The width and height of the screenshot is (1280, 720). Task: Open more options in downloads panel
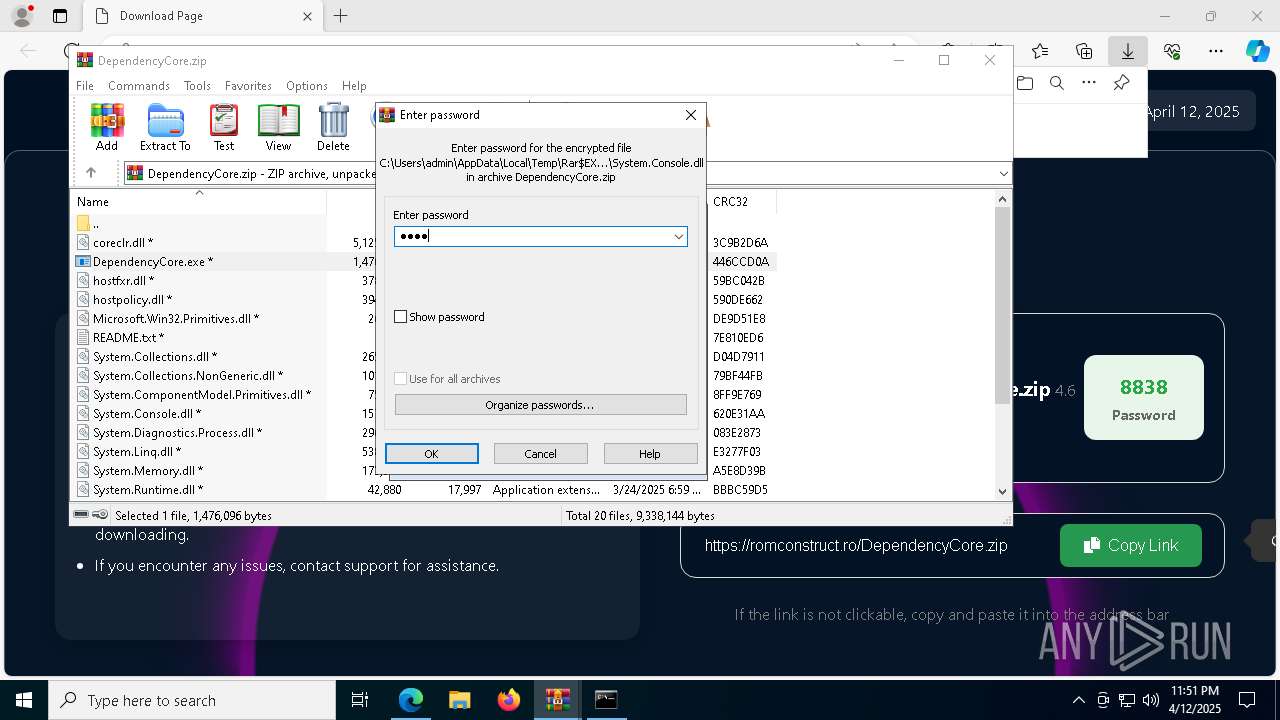1089,83
